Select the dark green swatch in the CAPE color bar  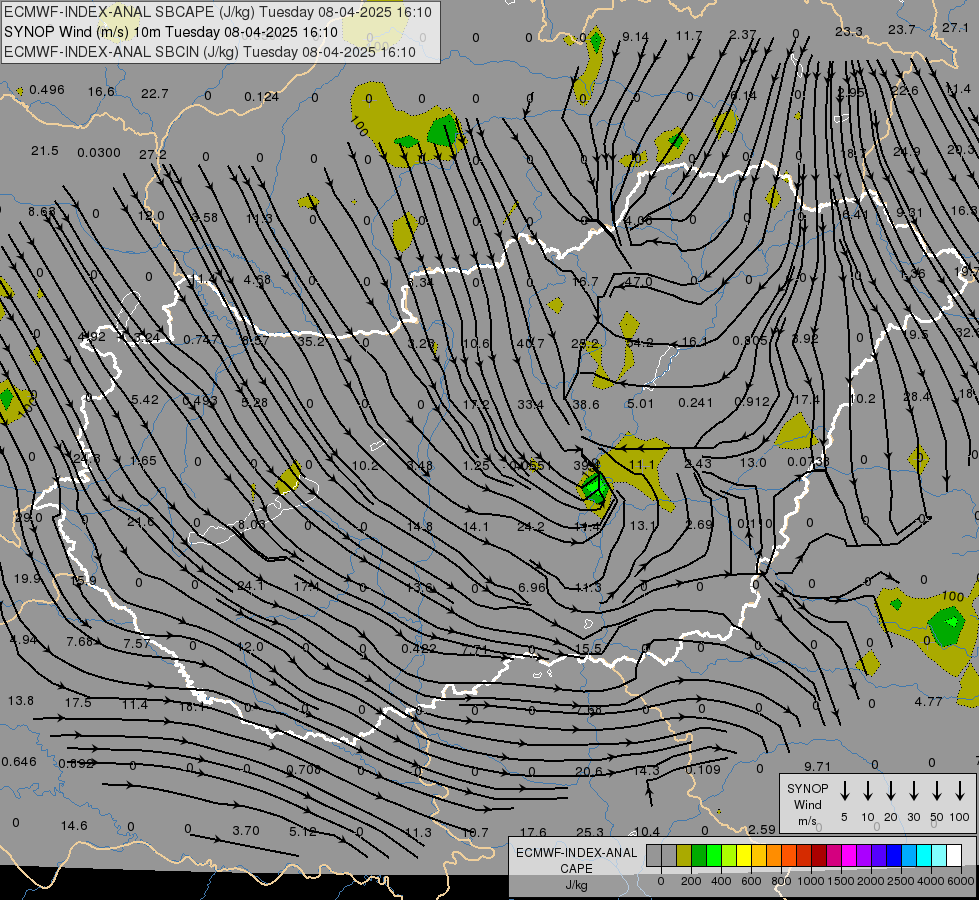click(699, 856)
